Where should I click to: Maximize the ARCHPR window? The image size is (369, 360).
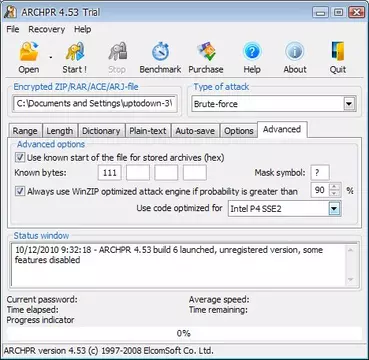coord(338,13)
